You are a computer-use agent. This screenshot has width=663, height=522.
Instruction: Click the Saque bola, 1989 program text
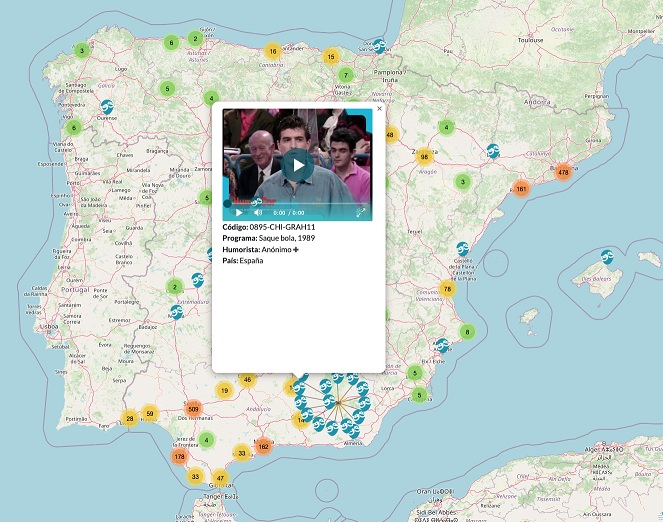287,238
